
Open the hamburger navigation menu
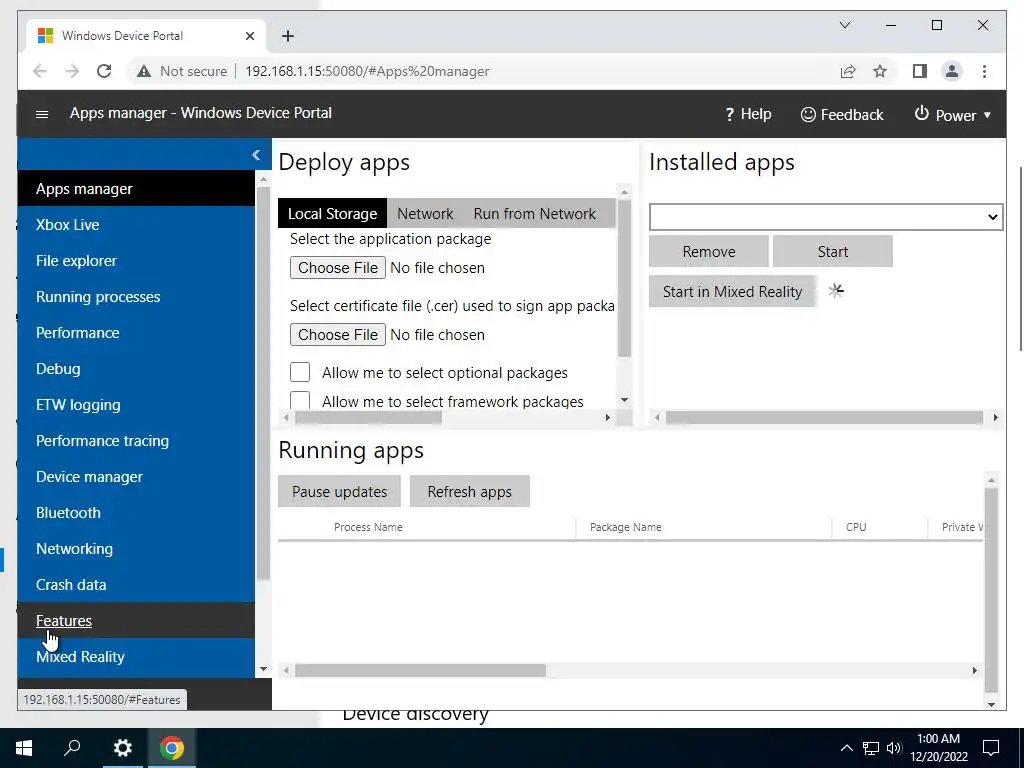click(42, 114)
